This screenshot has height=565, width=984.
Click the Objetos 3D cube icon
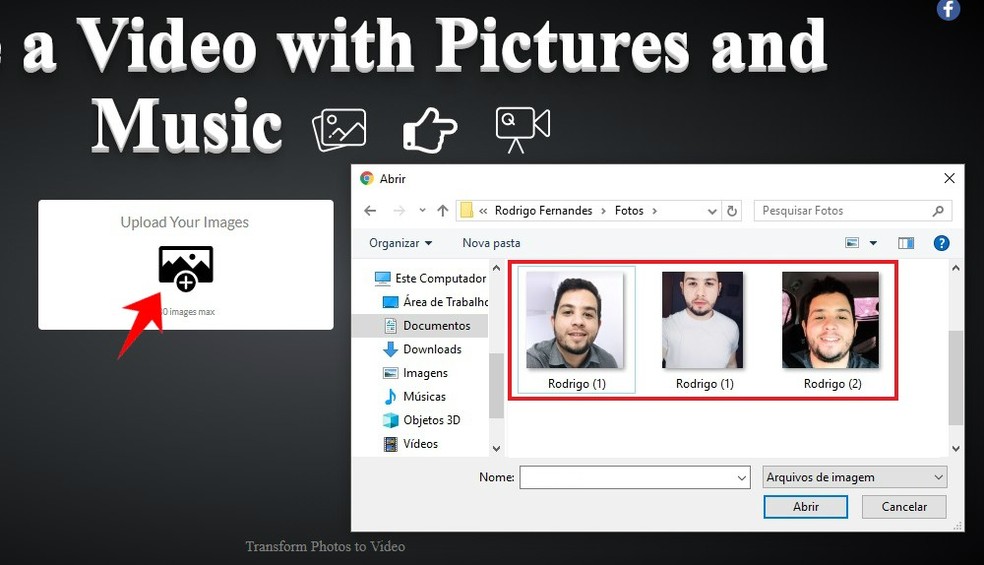click(390, 420)
